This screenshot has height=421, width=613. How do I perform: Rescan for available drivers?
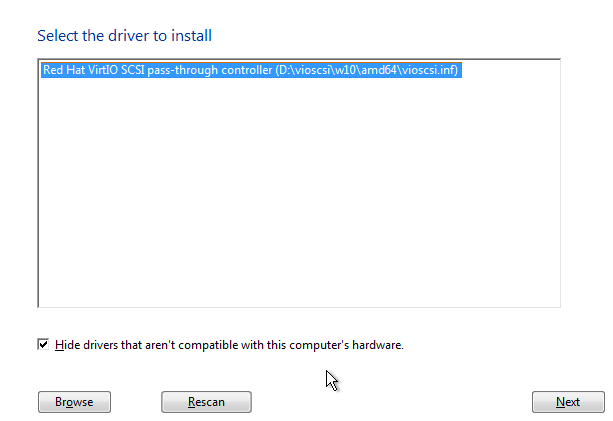coord(206,402)
